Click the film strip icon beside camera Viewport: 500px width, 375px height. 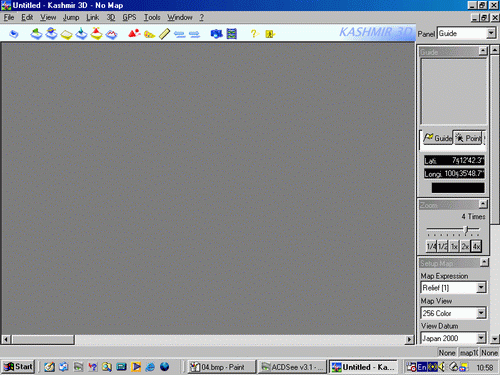click(232, 34)
